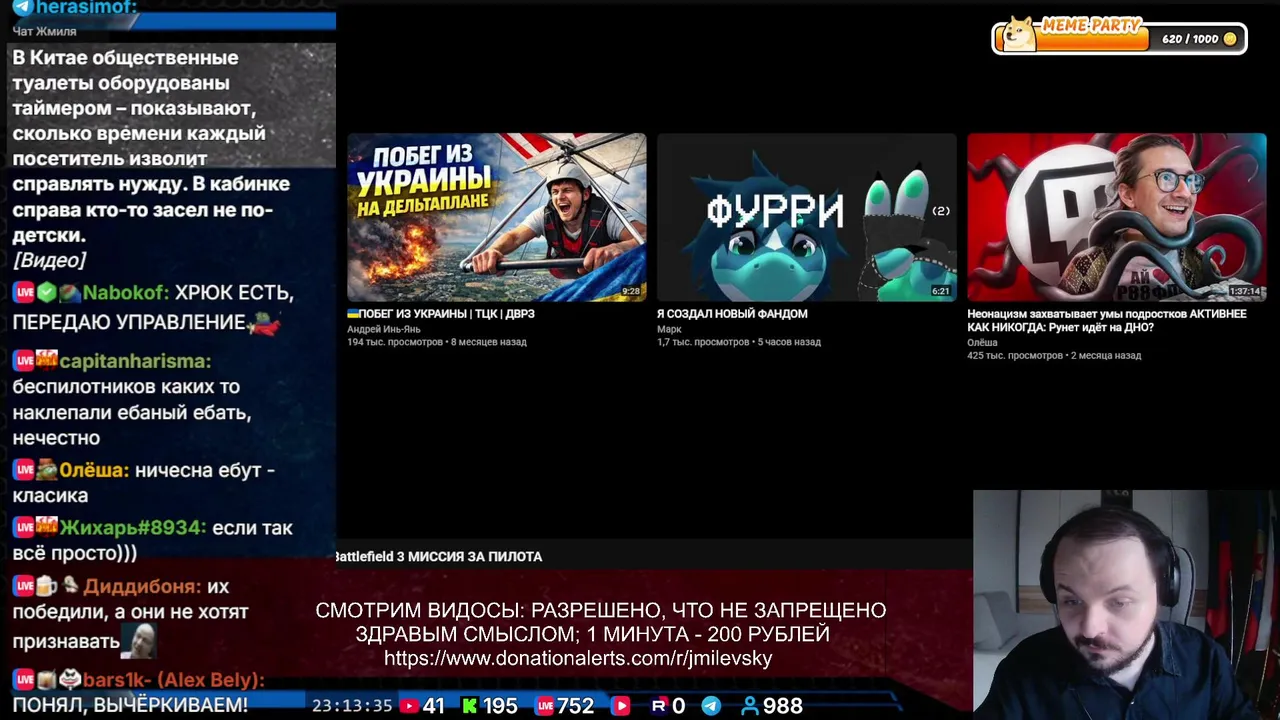
Task: Click the green verified badge beside Nabokof
Action: click(46, 293)
